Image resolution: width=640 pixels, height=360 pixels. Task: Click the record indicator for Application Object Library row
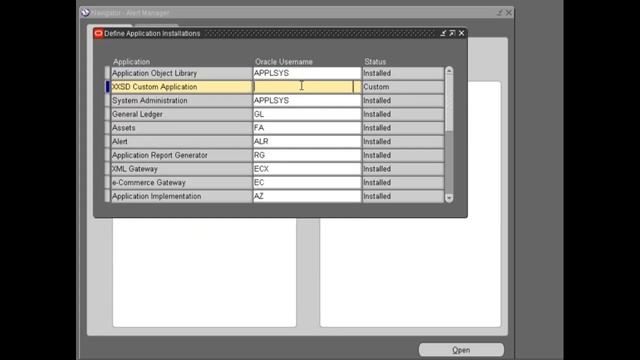[108, 73]
